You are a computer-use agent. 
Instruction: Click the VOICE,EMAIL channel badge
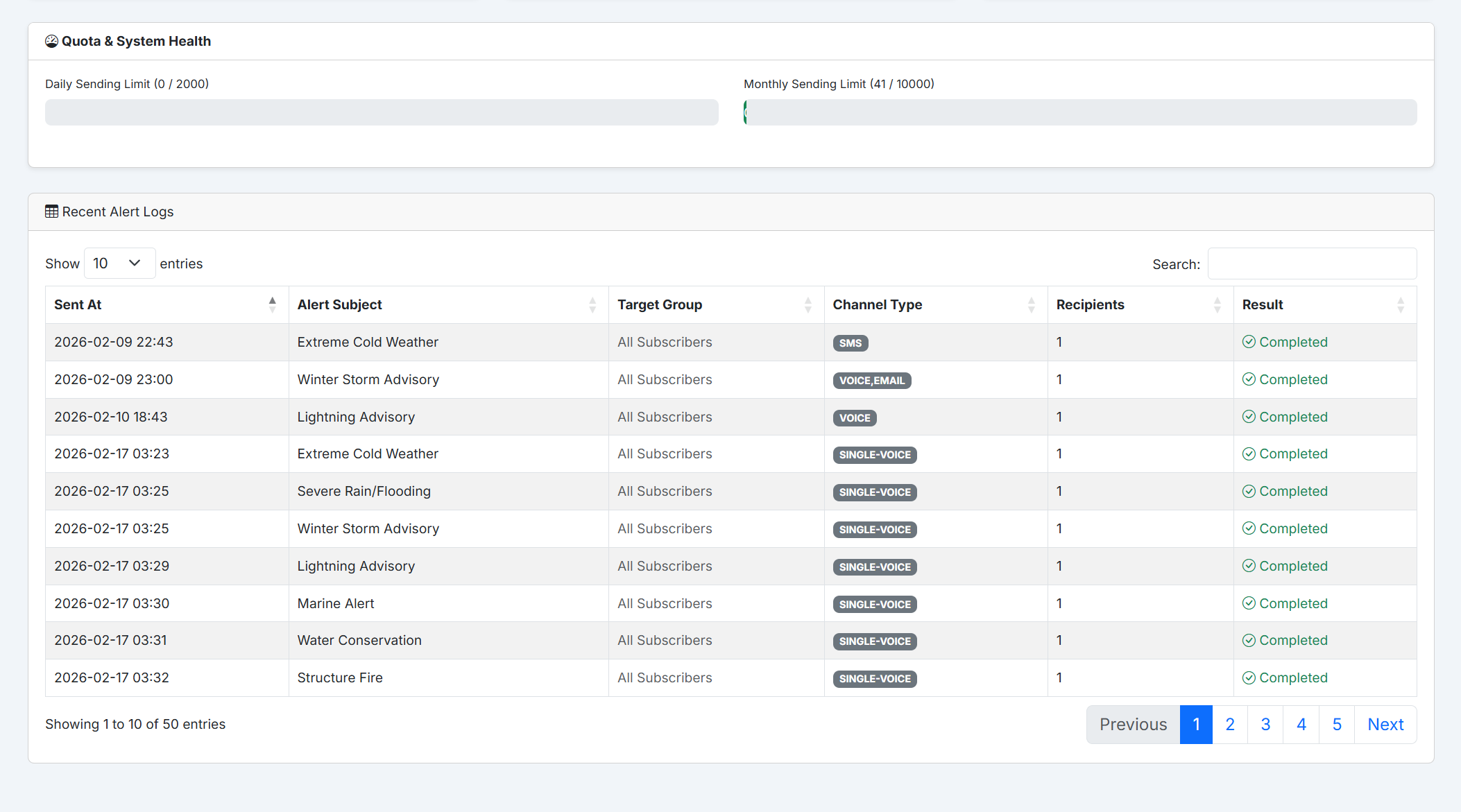coord(871,381)
